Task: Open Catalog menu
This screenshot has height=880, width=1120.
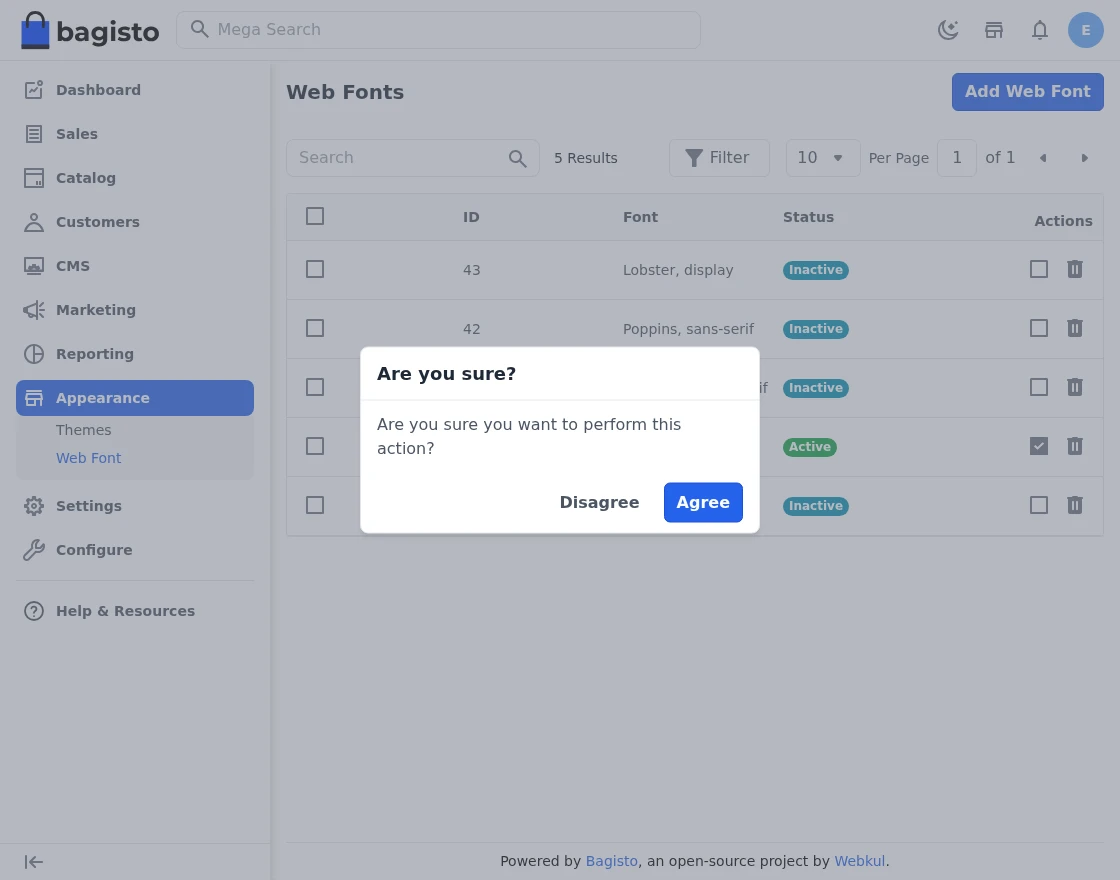Action: [x=135, y=178]
